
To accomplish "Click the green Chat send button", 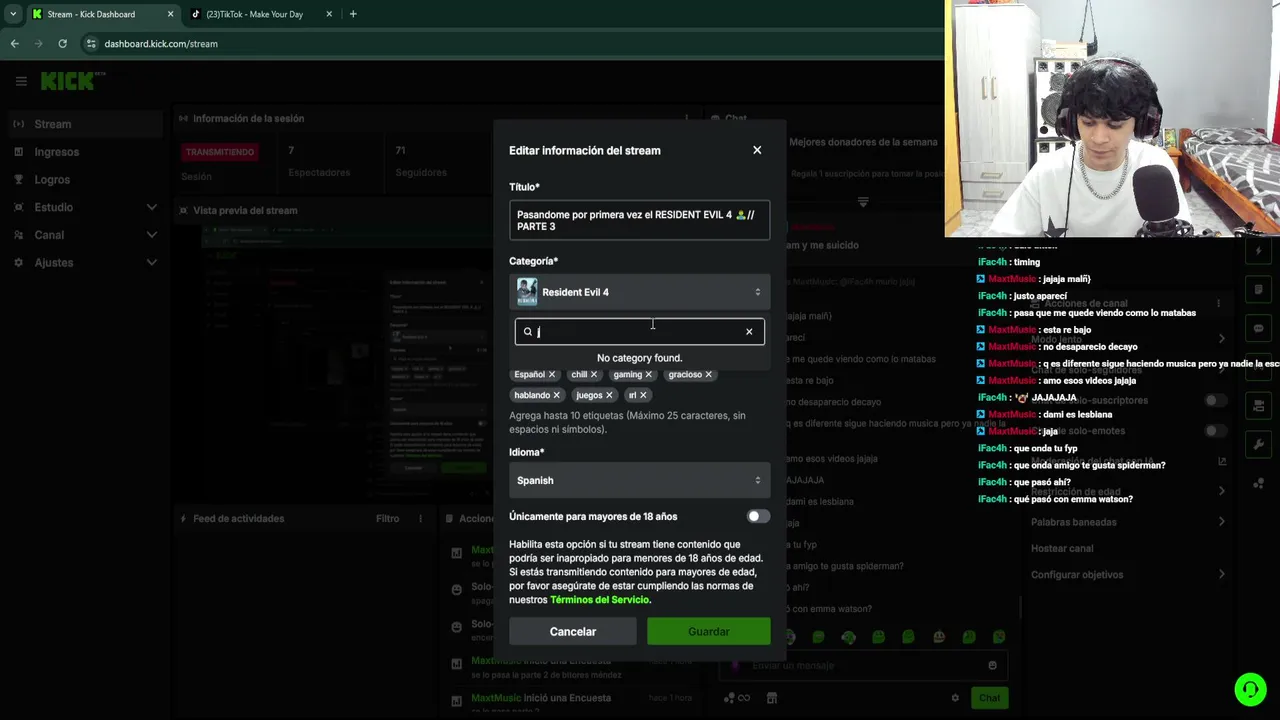I will point(989,698).
